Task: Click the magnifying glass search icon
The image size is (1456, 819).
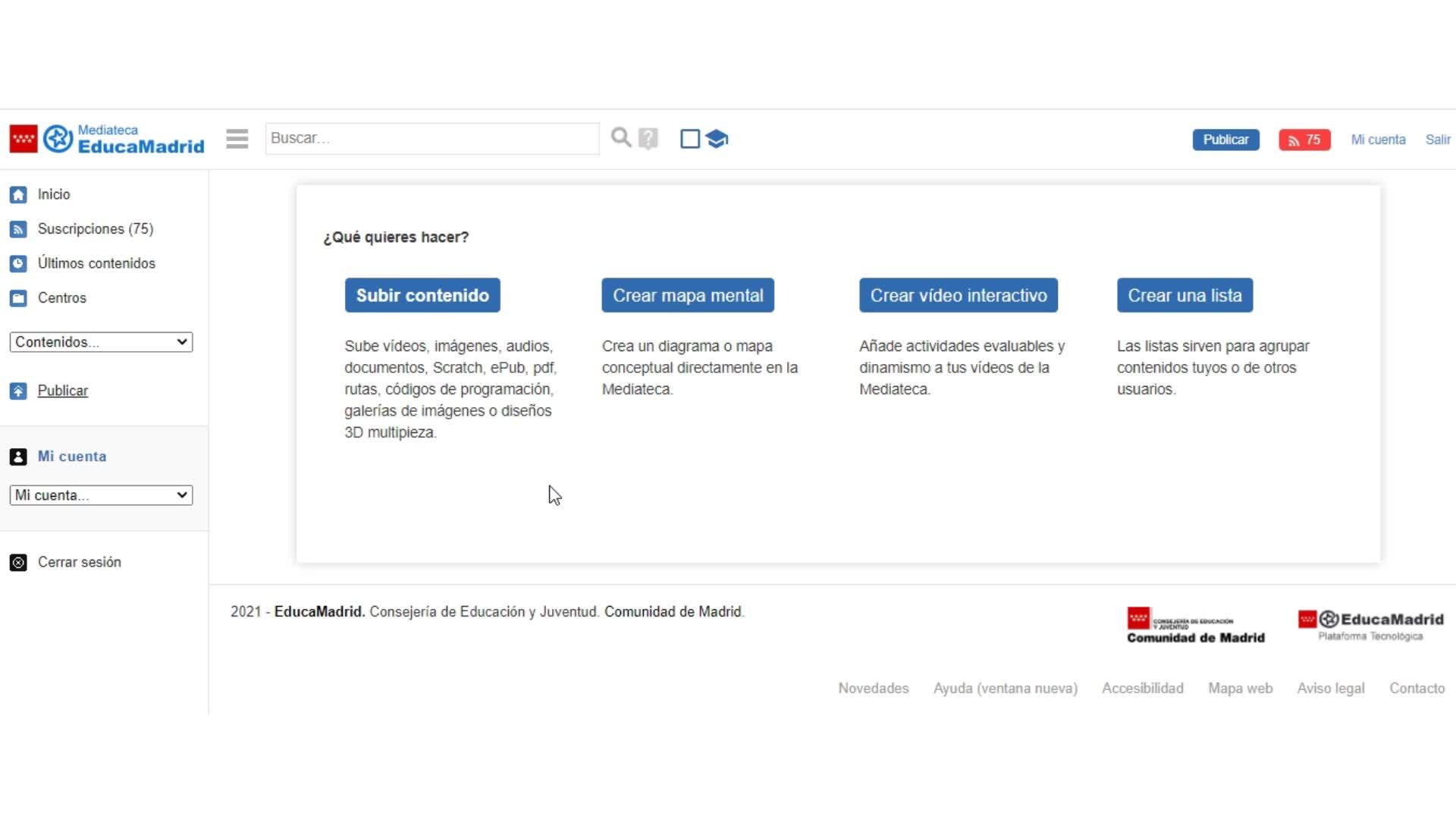Action: [x=620, y=138]
